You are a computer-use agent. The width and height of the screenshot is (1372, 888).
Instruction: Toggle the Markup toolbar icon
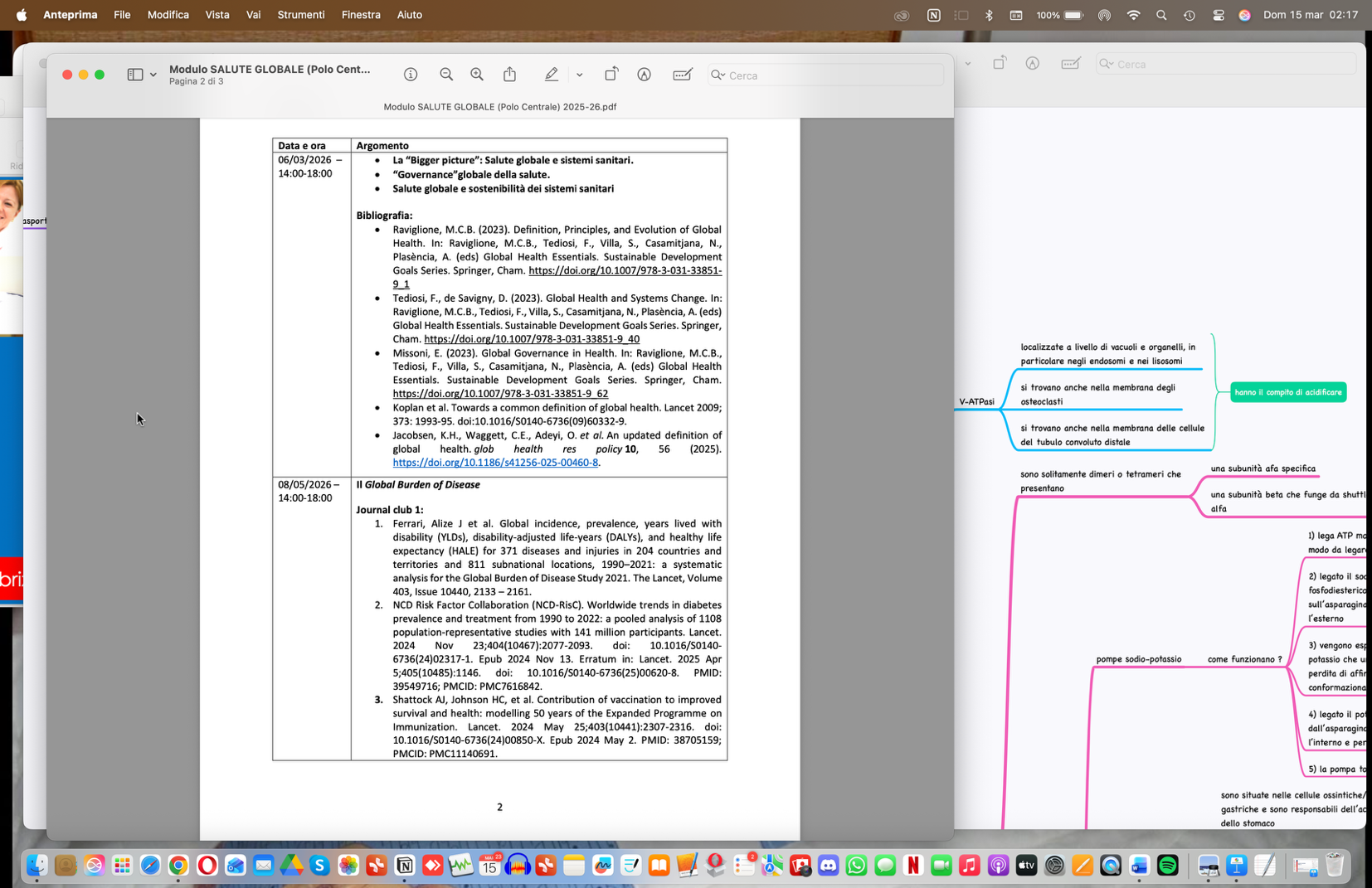[644, 75]
